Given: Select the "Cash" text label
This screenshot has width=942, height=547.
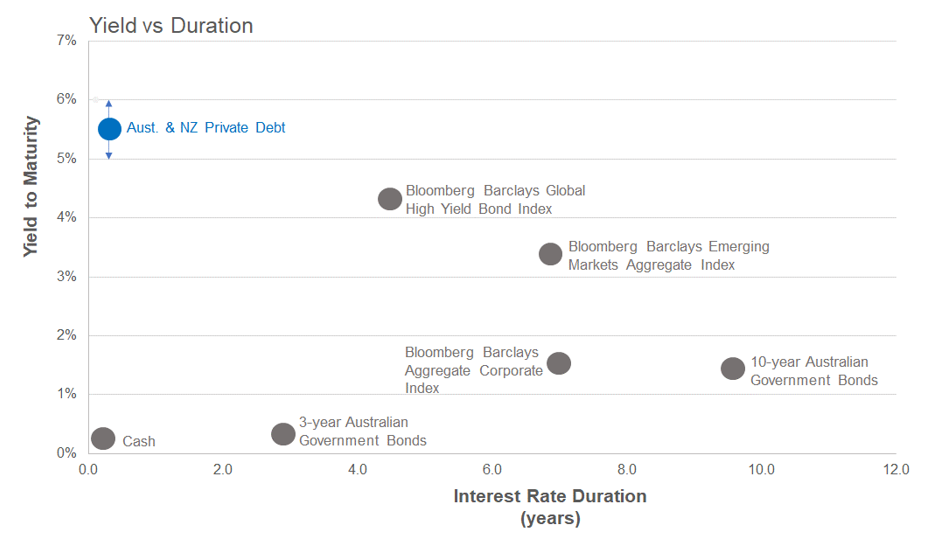Looking at the screenshot, I should [139, 441].
